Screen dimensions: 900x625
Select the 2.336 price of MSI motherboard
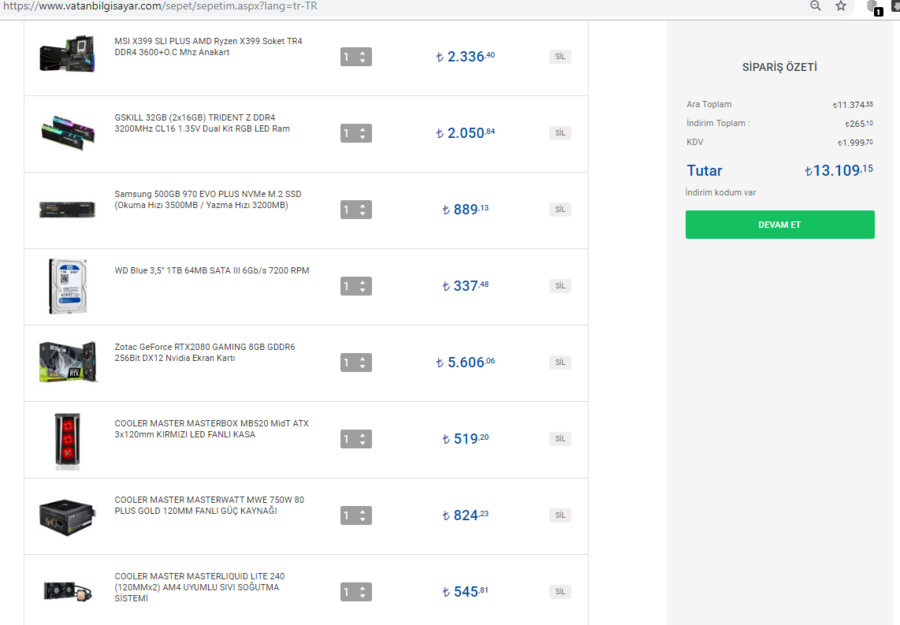465,56
